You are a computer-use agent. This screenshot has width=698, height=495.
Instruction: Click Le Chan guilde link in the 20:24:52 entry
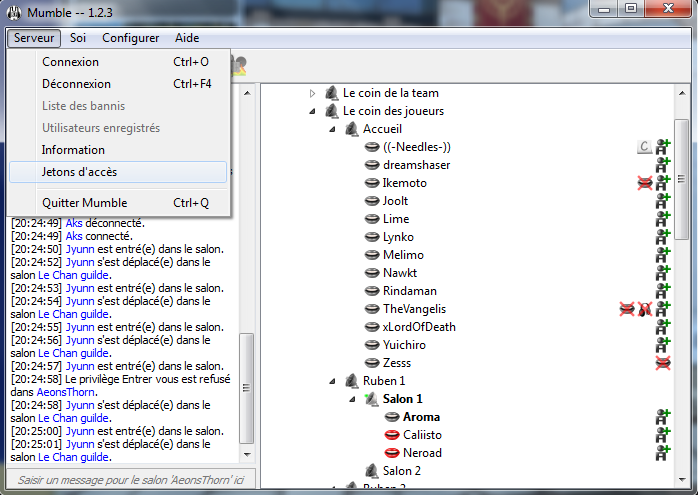(73, 275)
